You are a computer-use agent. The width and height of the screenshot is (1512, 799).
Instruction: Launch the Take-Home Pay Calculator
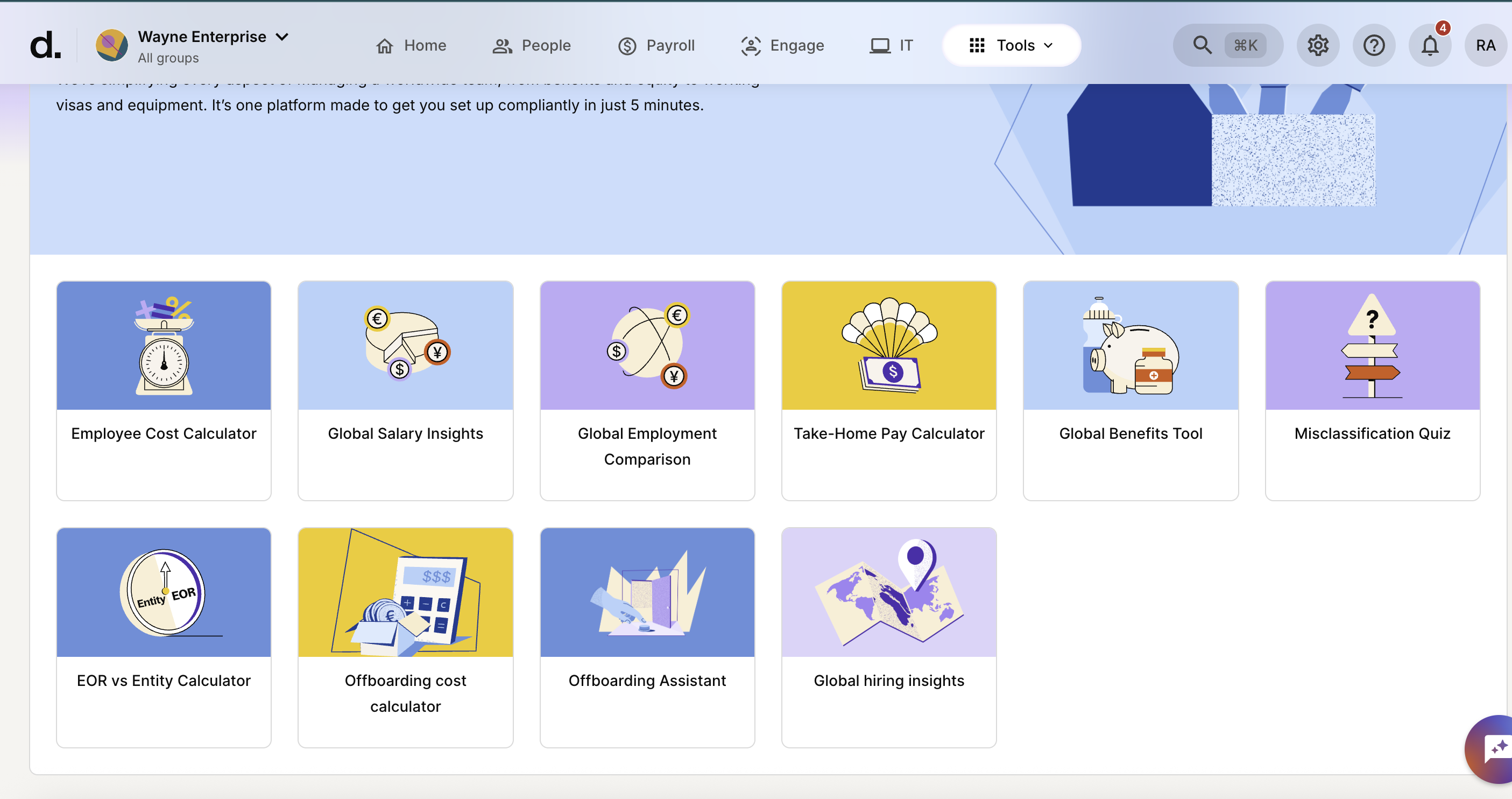[x=889, y=391]
